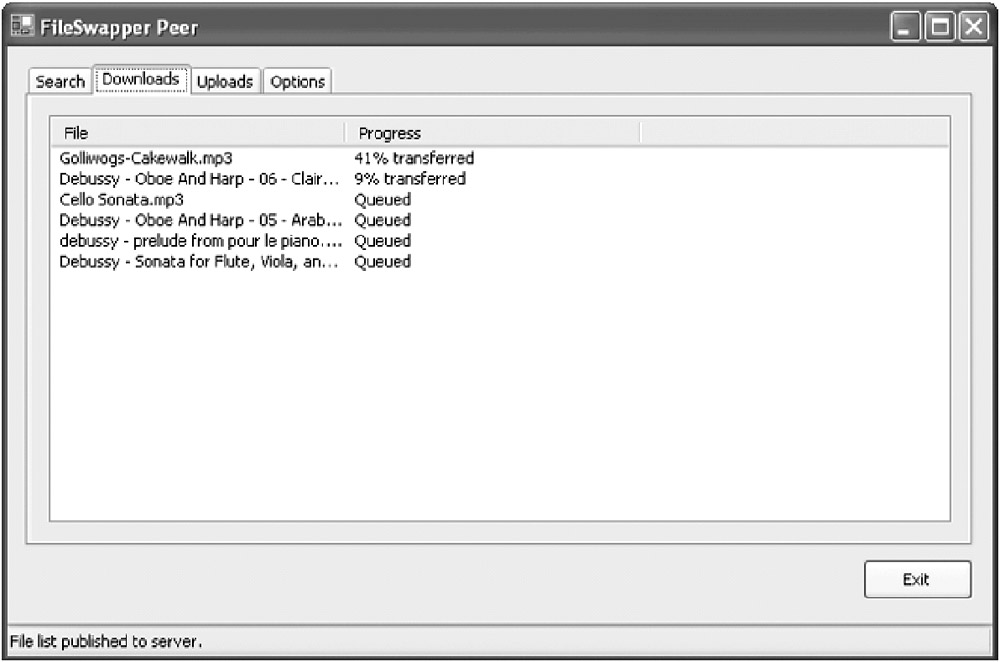Image resolution: width=1000 pixels, height=662 pixels.
Task: Click the 41% transferred progress cell
Action: (x=414, y=158)
